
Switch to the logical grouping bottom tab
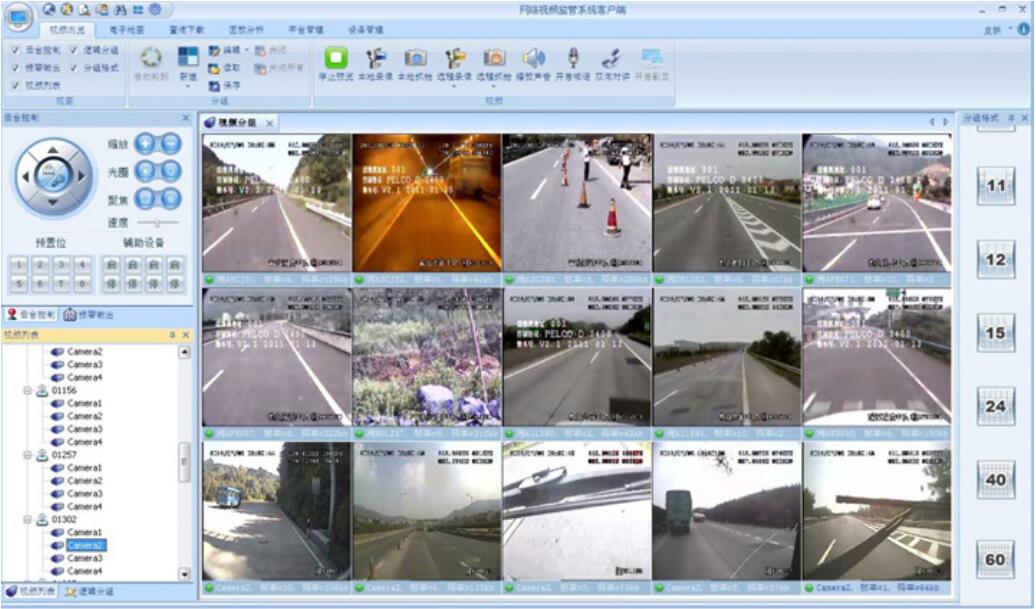point(91,592)
